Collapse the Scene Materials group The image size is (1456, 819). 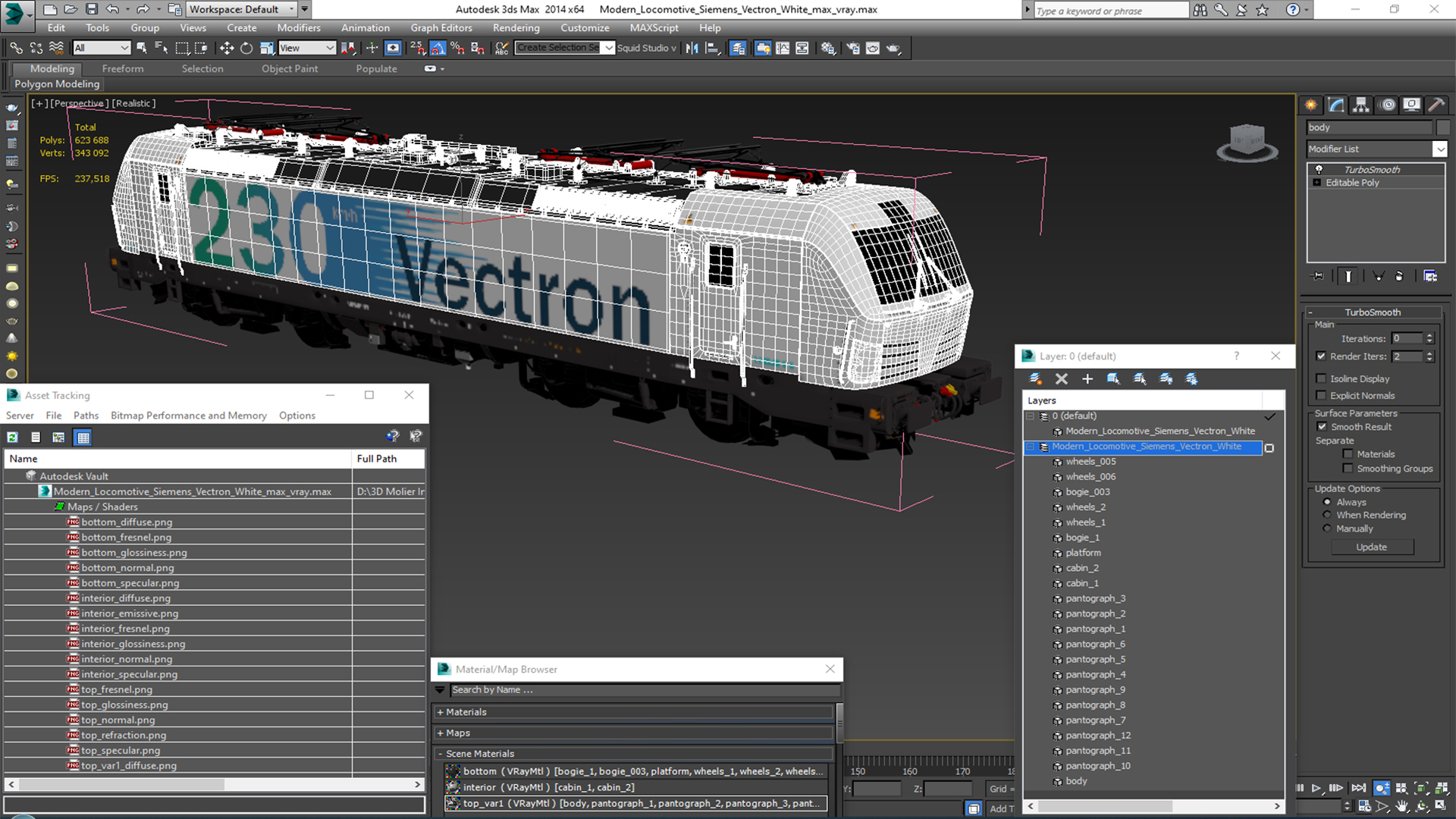coord(440,754)
